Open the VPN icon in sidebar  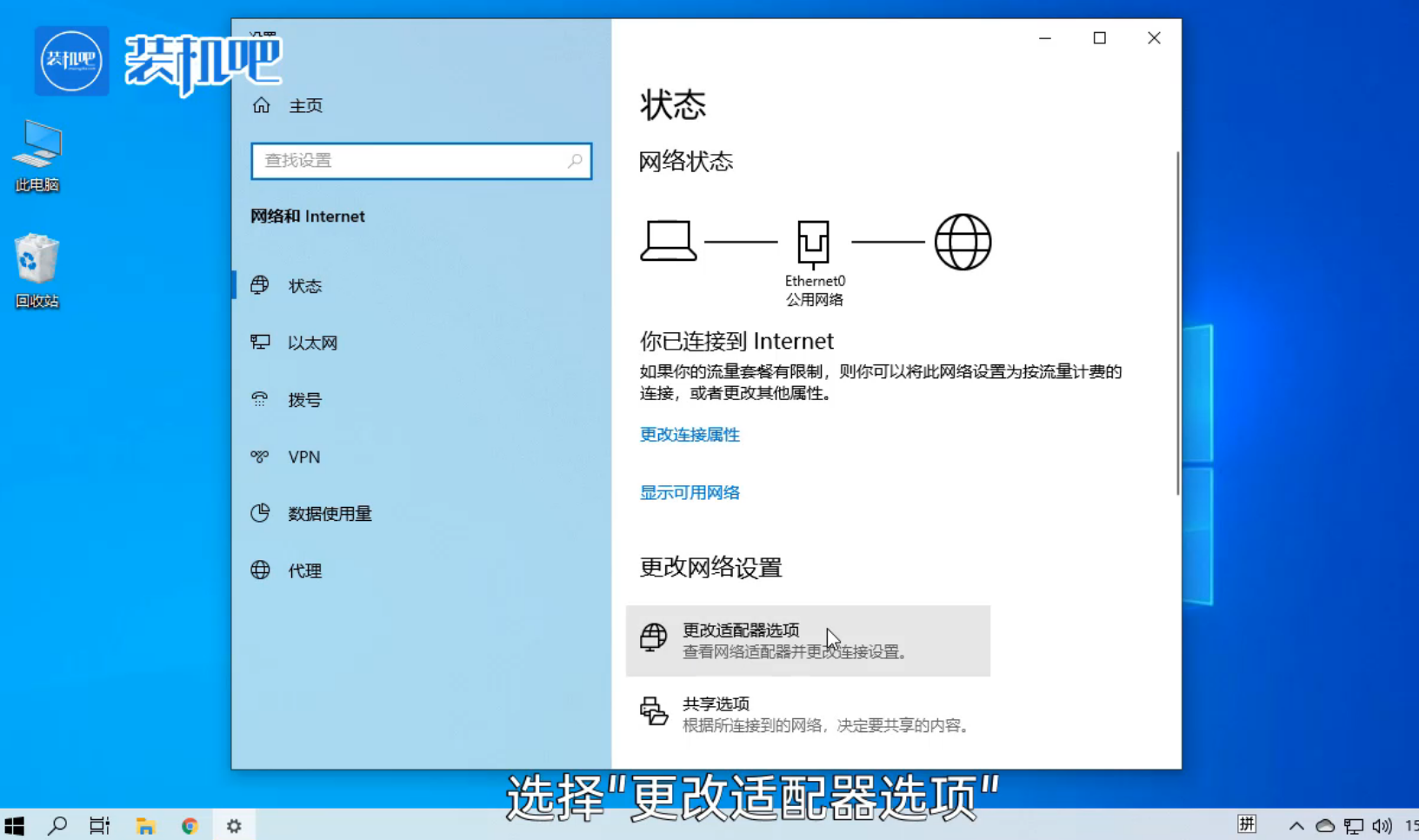260,457
